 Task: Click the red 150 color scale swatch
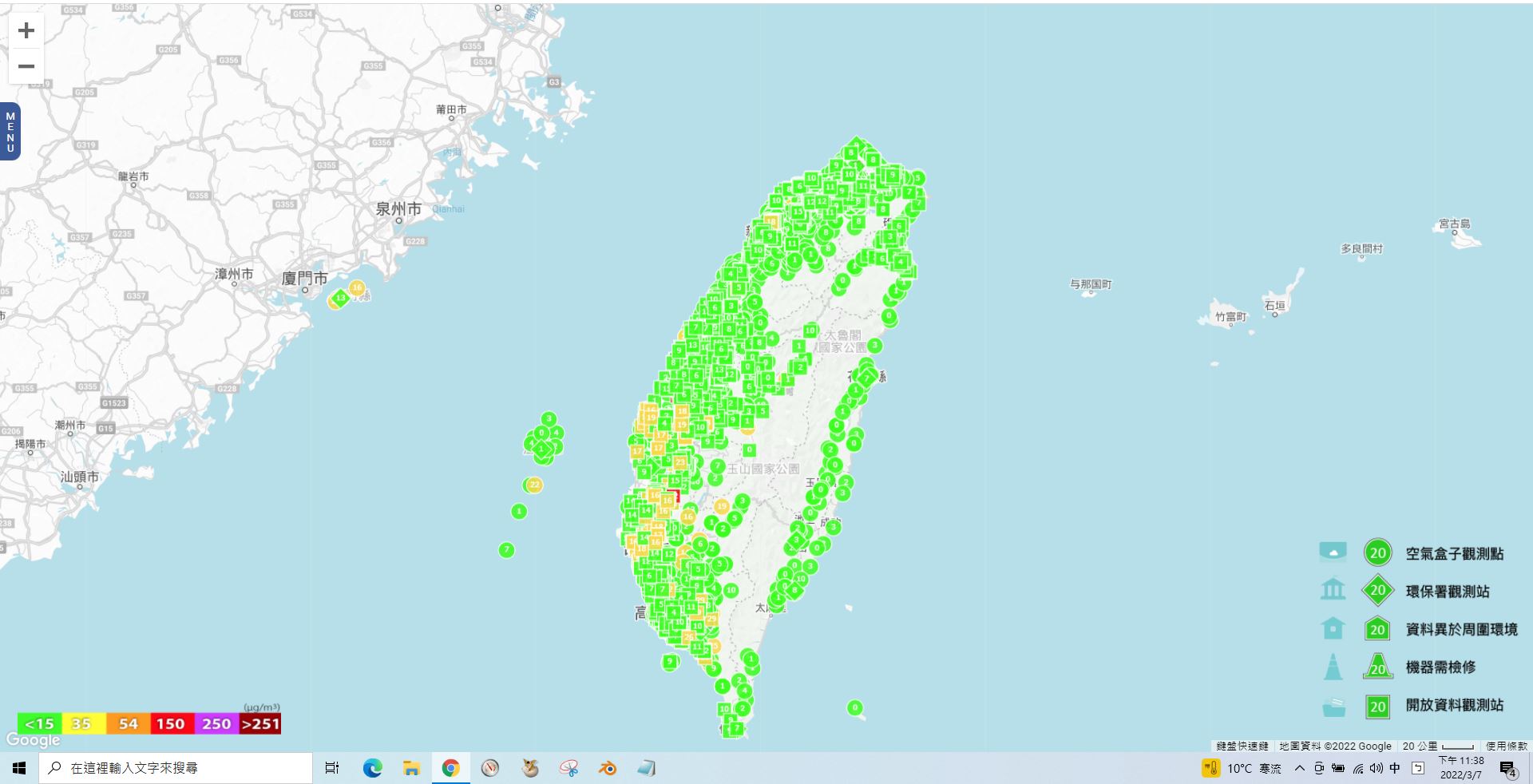click(171, 724)
